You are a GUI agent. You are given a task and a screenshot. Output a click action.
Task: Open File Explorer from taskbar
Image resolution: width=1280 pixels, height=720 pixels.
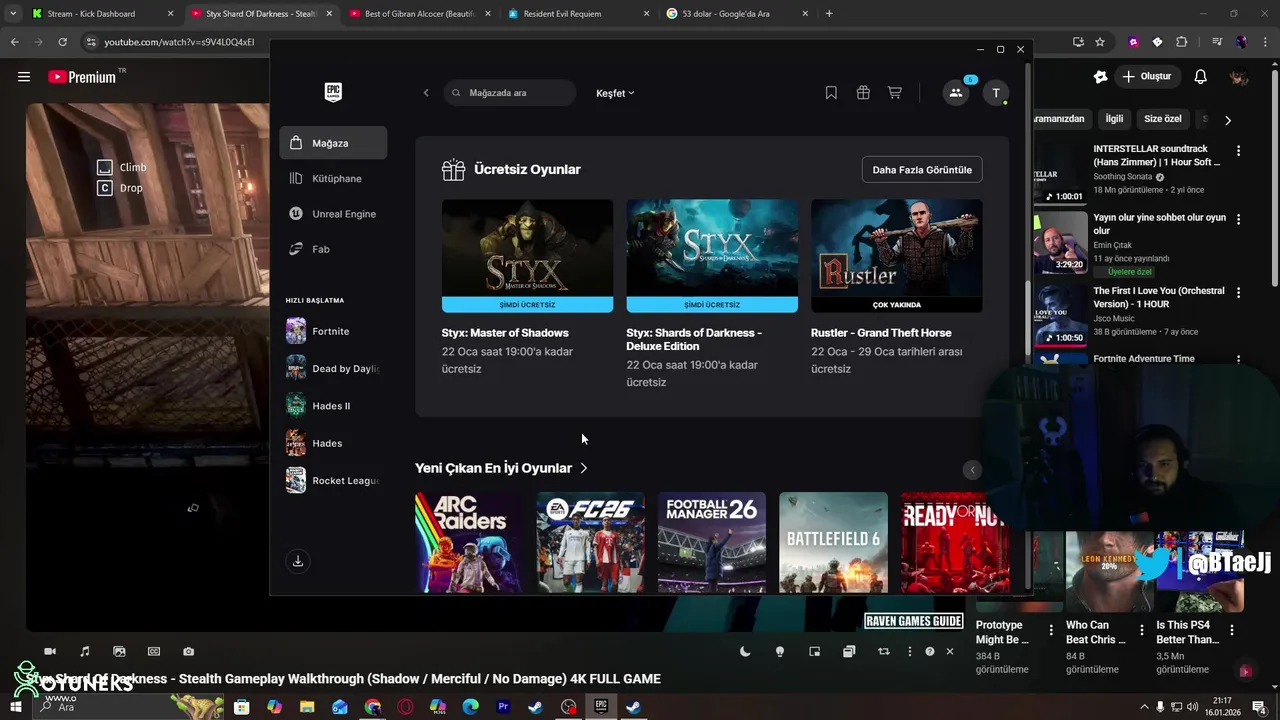307,706
